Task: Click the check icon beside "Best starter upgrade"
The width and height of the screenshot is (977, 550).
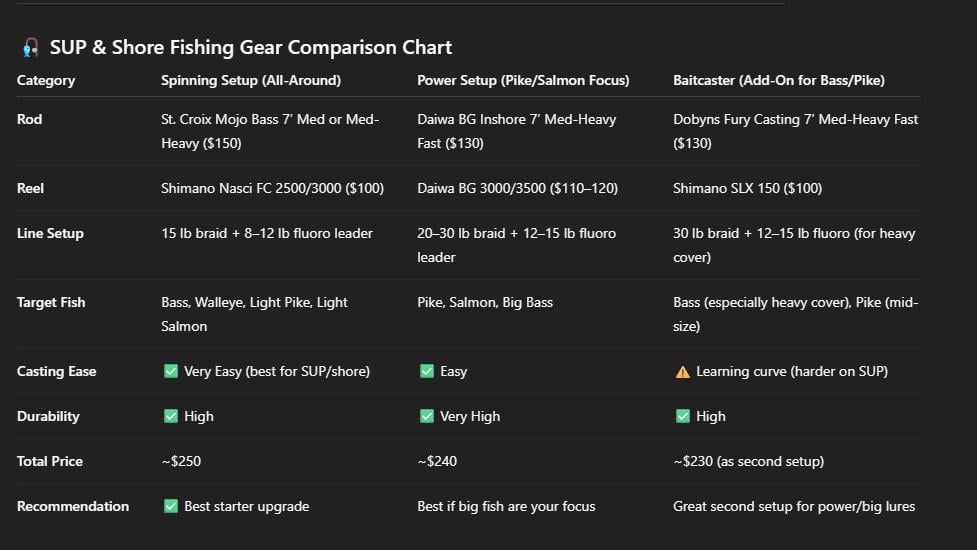Action: 171,507
